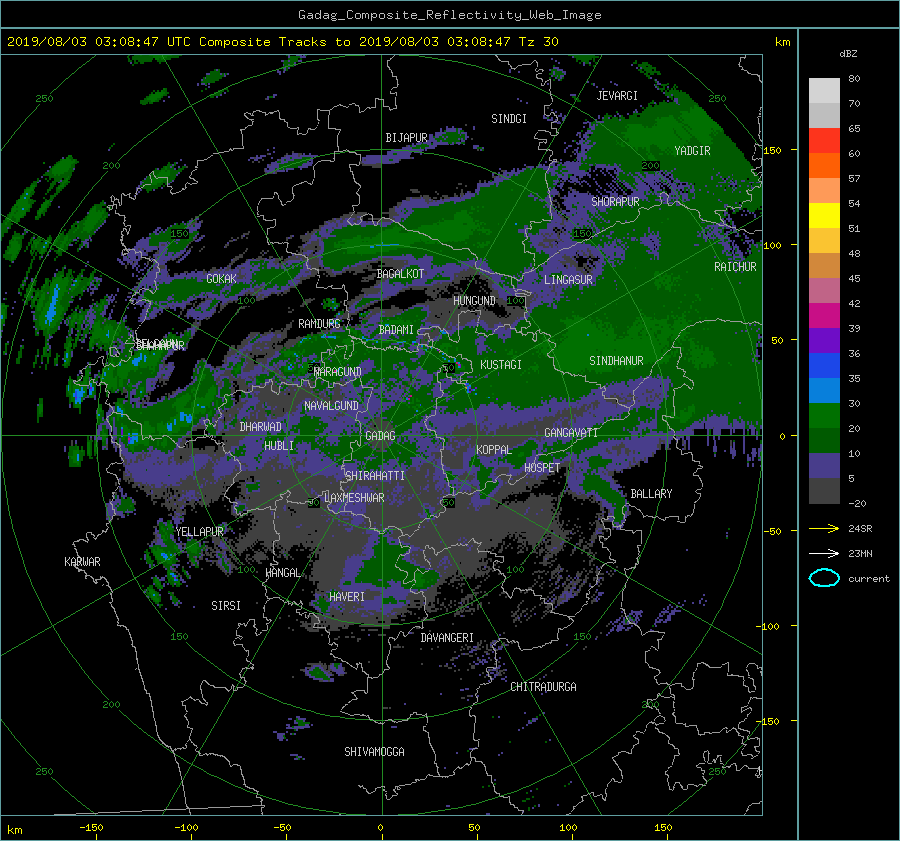The image size is (900, 841).
Task: Pick the bright green 30 dBZ swatch
Action: (824, 416)
